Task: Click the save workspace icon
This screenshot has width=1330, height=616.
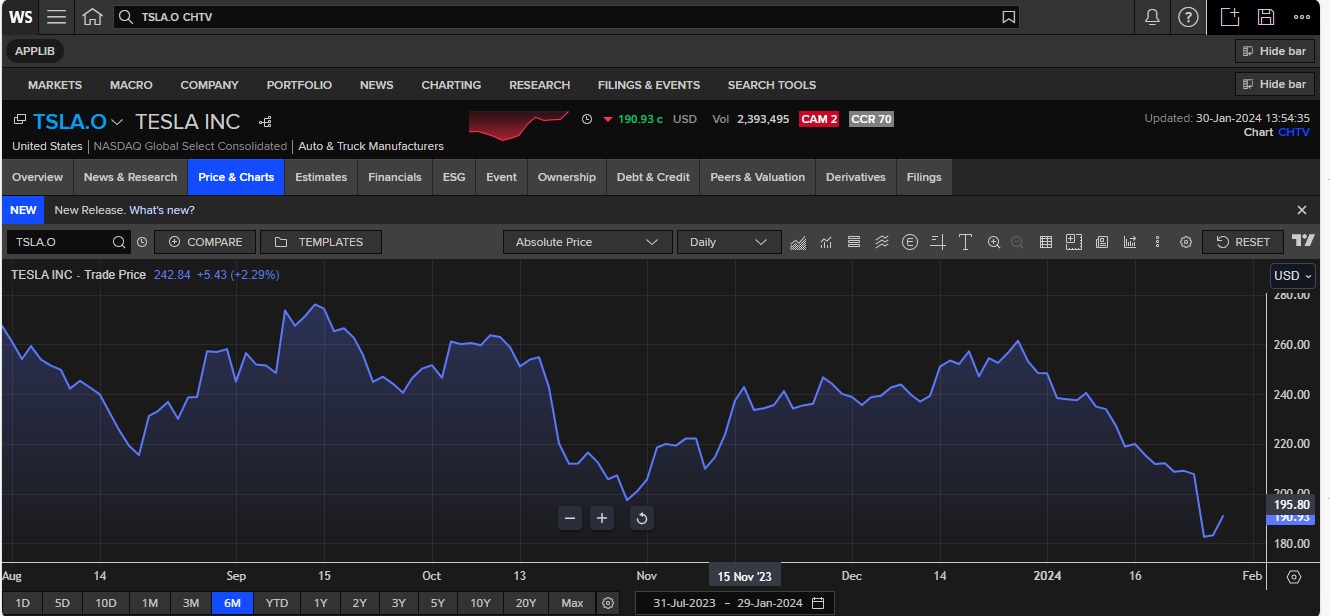Action: (x=1266, y=17)
